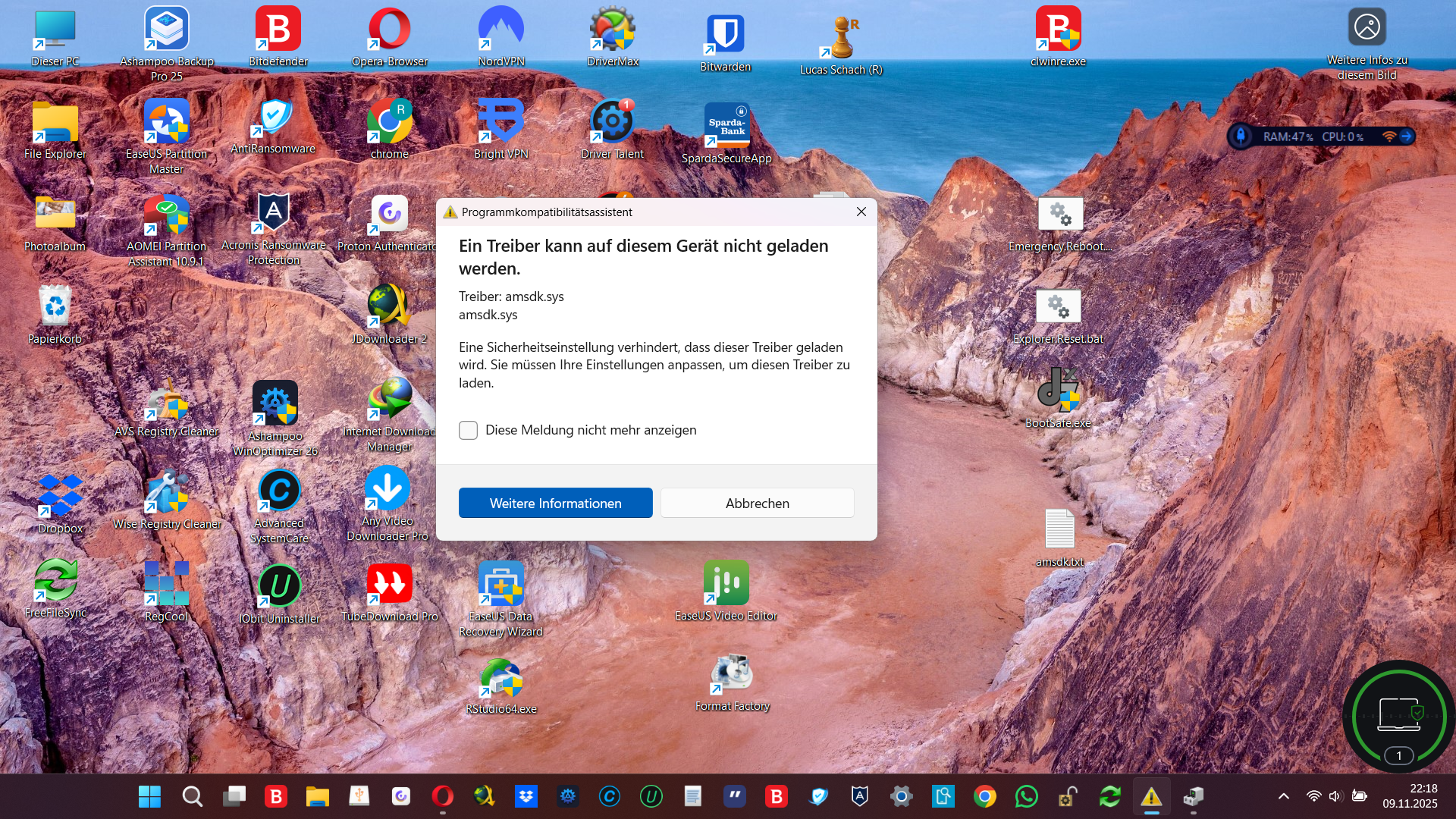Open the amsdk.txt text file
Viewport: 1456px width, 819px height.
(1059, 529)
